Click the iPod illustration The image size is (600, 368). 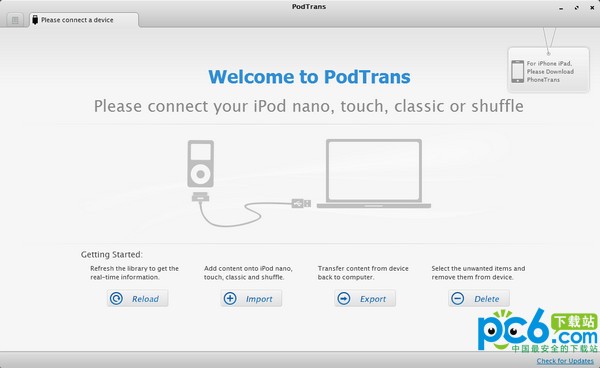coord(201,164)
